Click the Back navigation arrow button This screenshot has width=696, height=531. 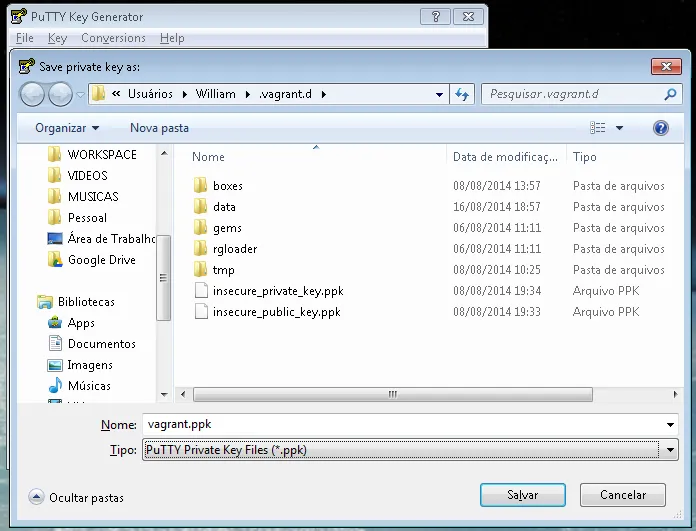click(32, 94)
